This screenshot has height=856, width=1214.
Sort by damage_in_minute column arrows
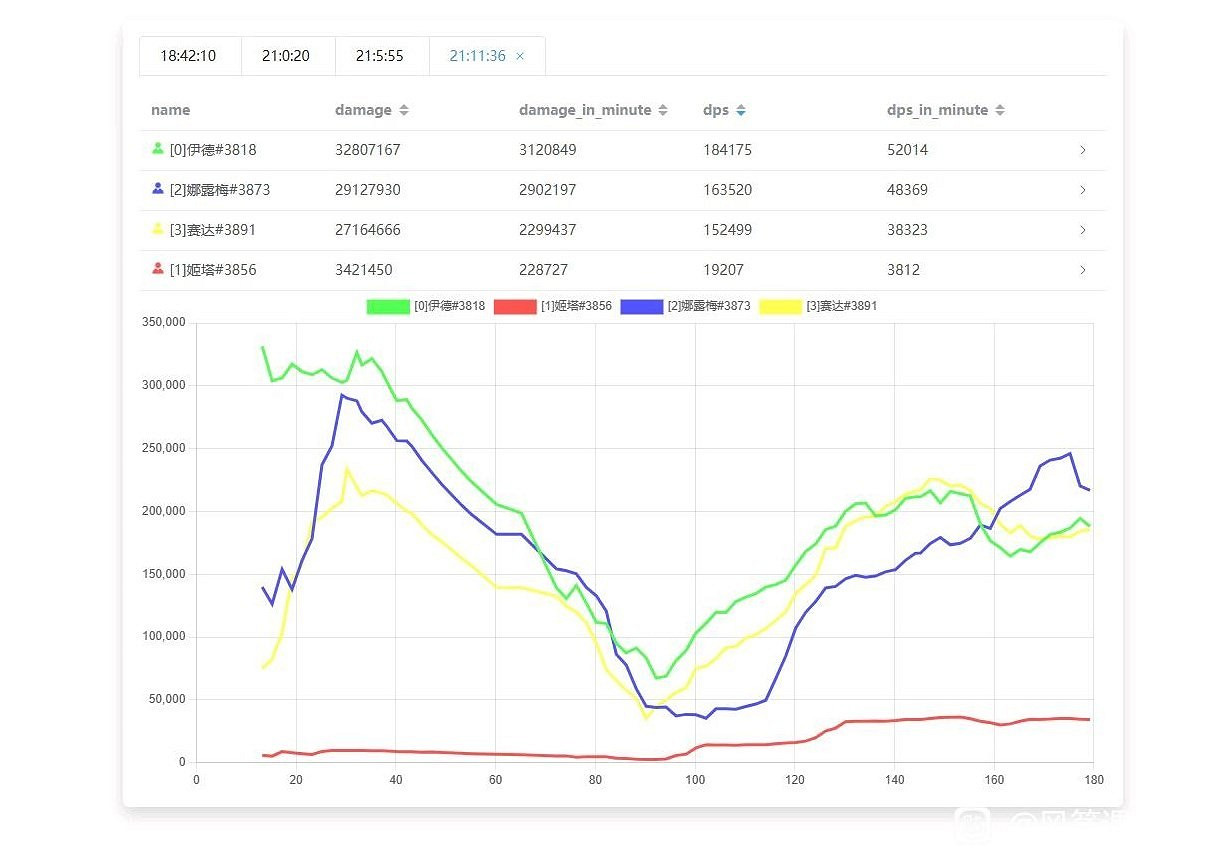663,110
